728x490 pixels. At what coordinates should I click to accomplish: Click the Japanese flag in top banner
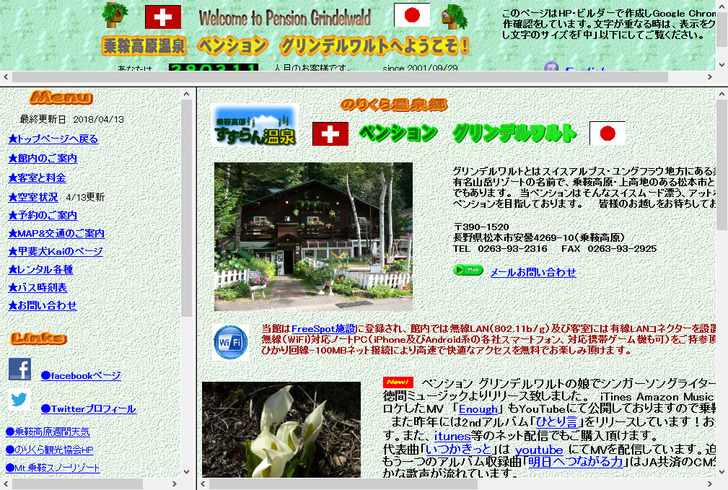pos(411,16)
